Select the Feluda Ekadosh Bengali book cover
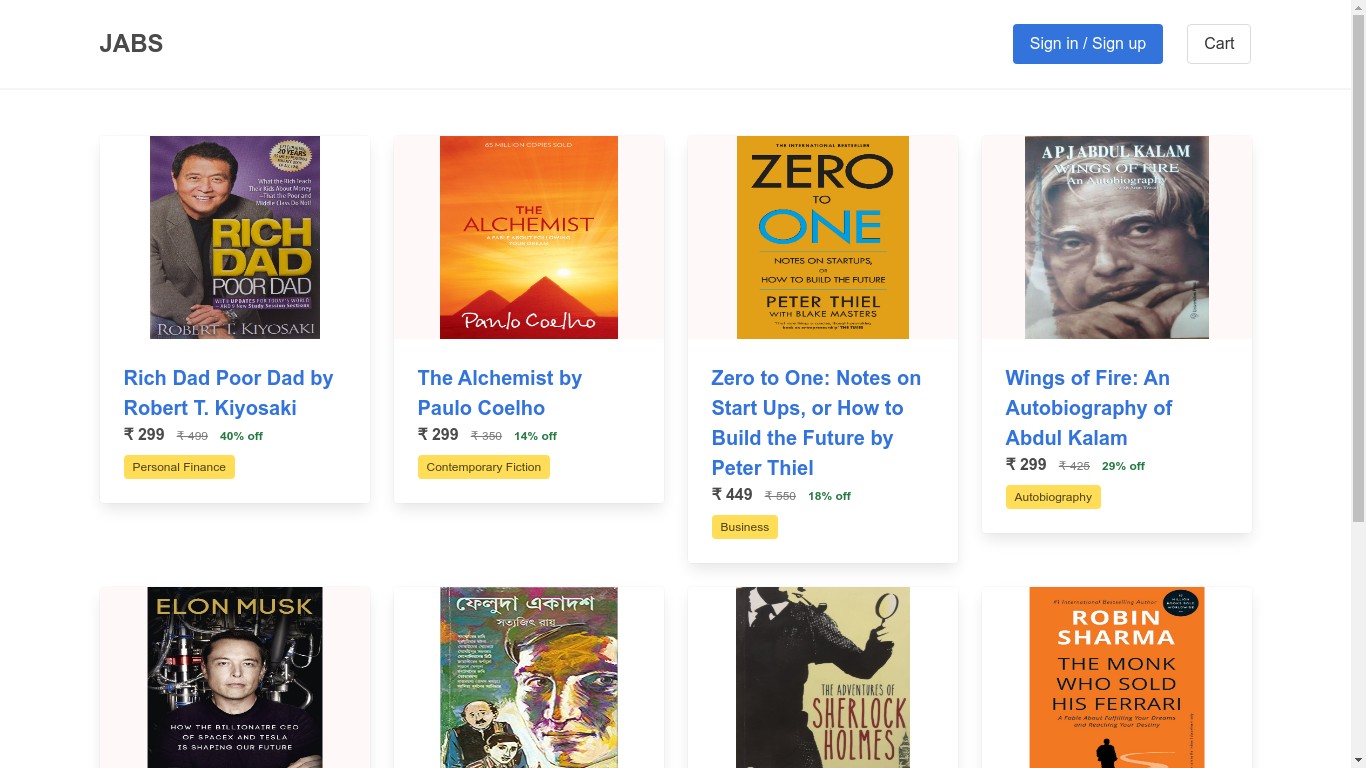The width and height of the screenshot is (1366, 768). 529,677
